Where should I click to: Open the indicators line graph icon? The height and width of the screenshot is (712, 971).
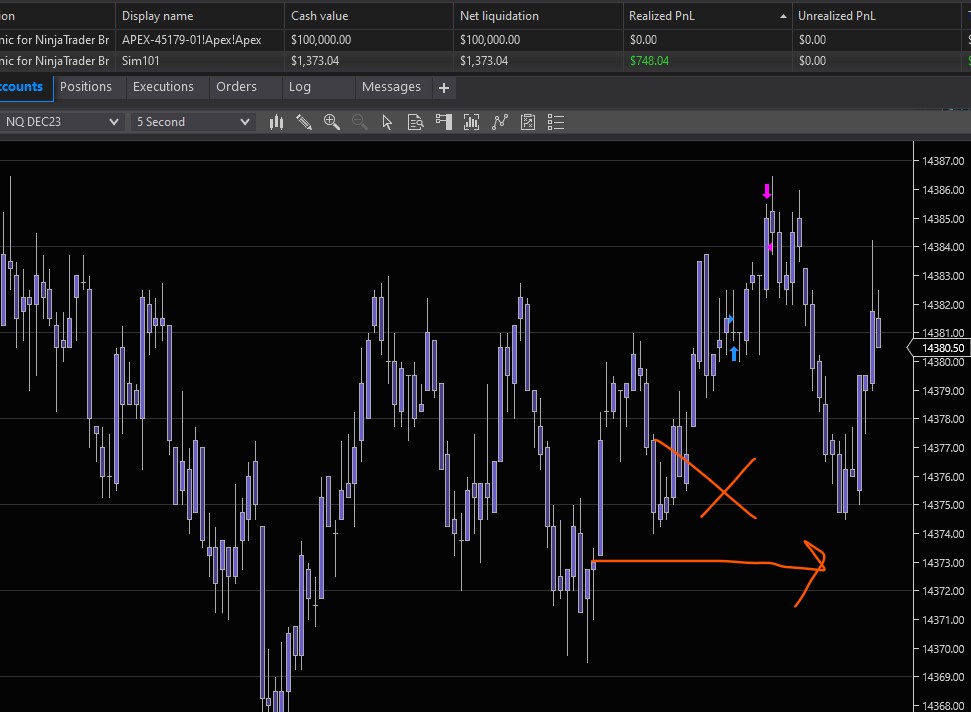coord(500,122)
